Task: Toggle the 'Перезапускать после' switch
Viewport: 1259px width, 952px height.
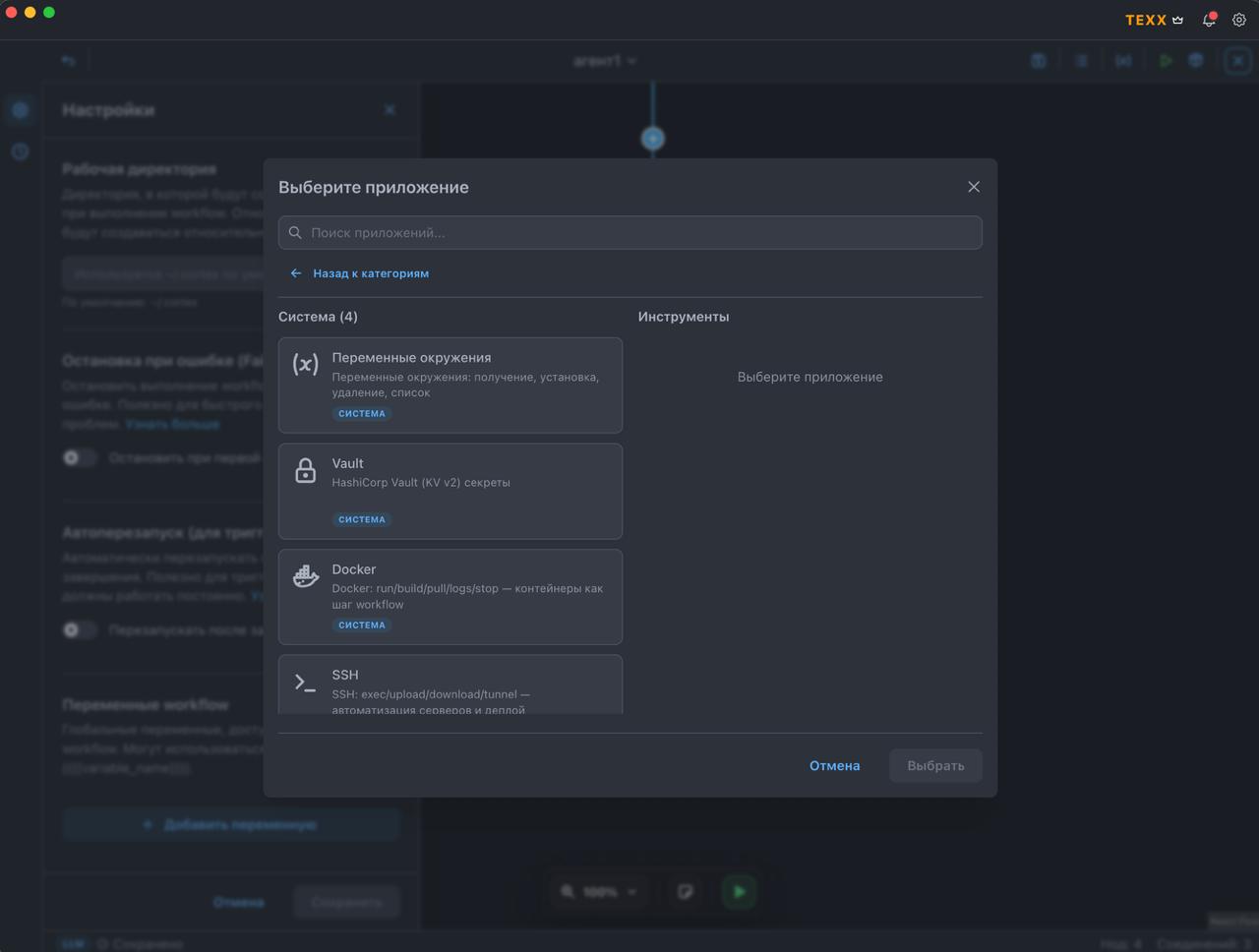Action: click(x=79, y=629)
